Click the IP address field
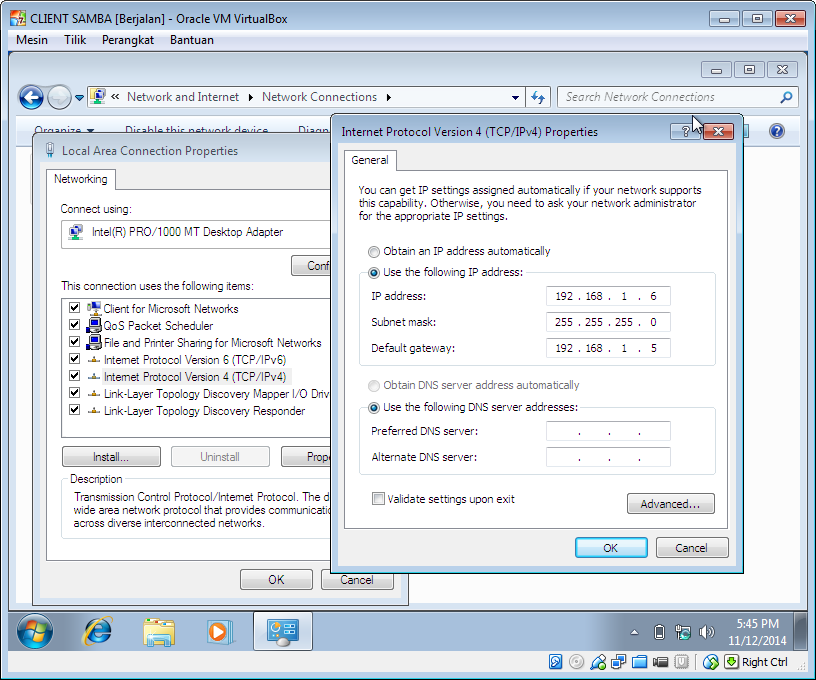The width and height of the screenshot is (816, 680). pos(608,296)
